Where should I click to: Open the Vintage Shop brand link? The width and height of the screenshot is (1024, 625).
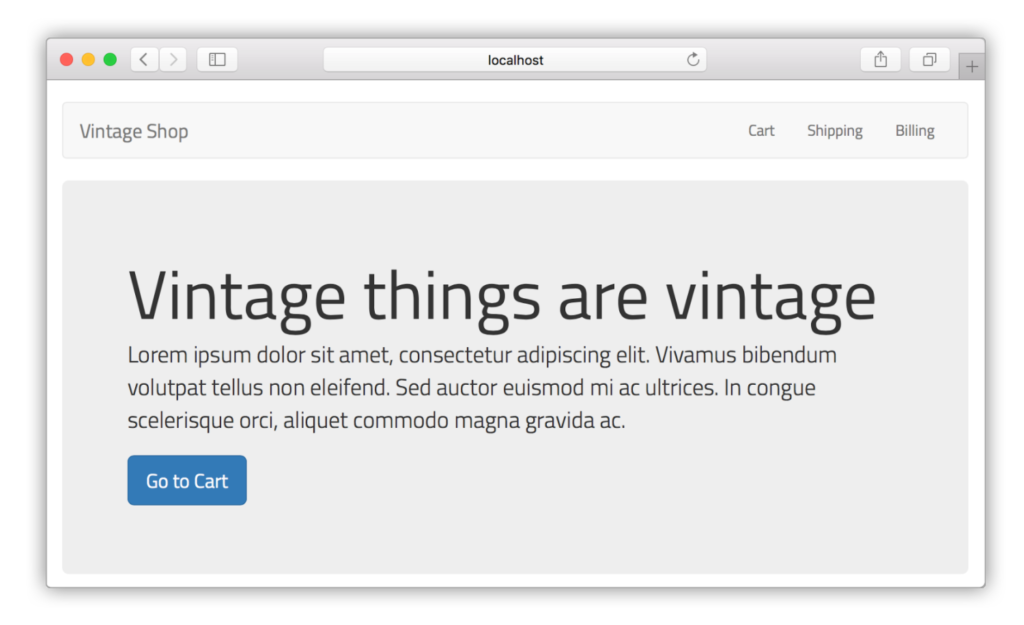tap(134, 131)
